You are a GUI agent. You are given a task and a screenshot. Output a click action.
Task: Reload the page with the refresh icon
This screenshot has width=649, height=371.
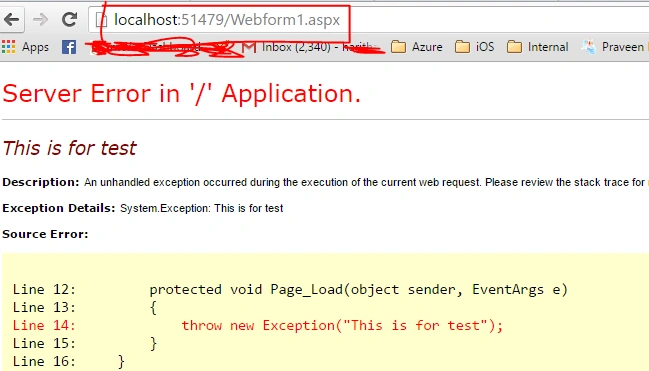click(70, 19)
